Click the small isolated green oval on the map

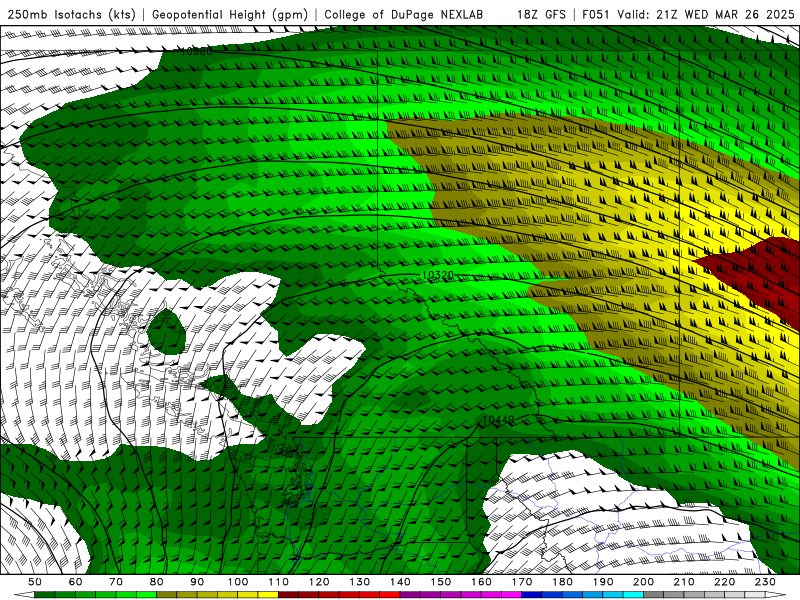click(166, 332)
